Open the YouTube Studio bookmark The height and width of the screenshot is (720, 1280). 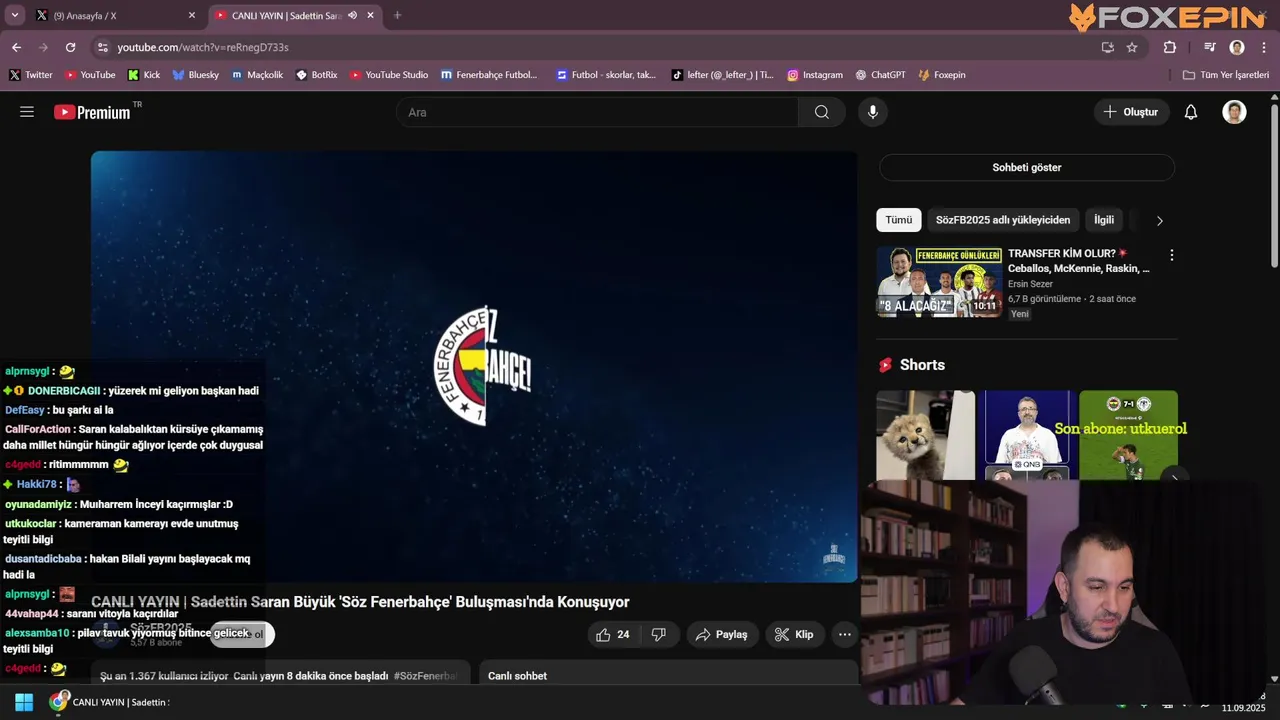(x=389, y=75)
